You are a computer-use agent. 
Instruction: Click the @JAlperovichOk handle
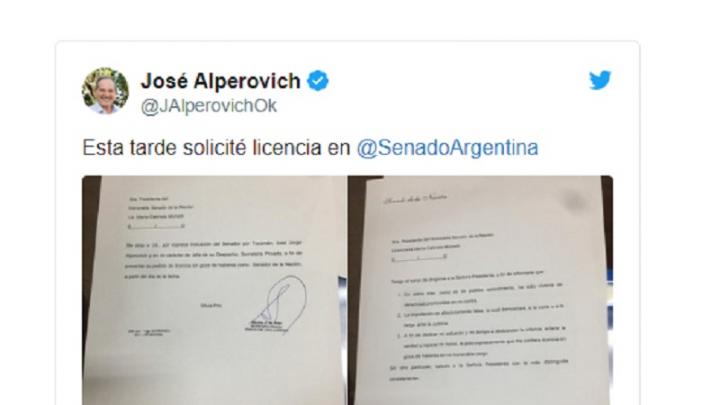point(209,106)
